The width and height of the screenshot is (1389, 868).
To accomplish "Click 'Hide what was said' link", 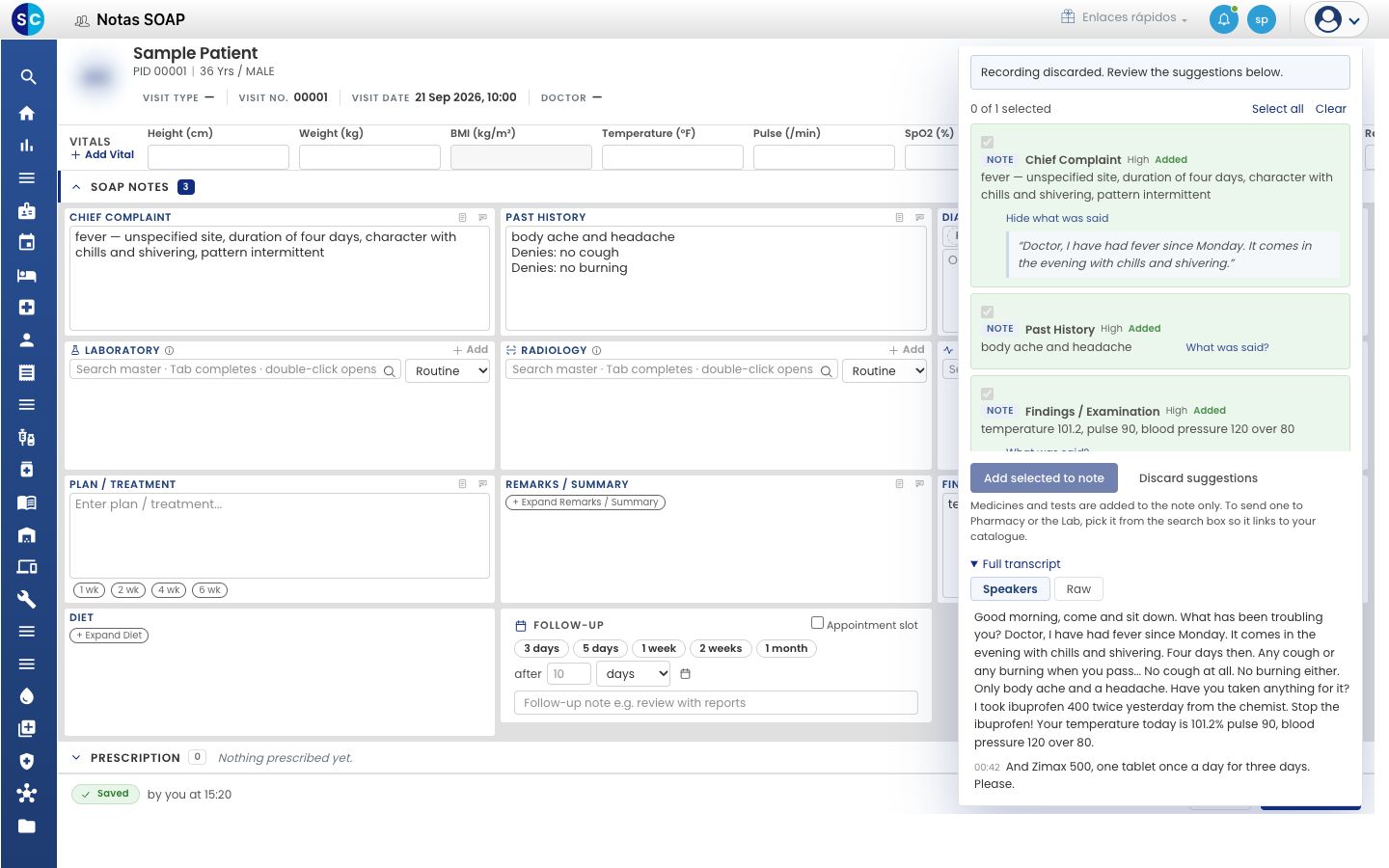I will click(1057, 219).
